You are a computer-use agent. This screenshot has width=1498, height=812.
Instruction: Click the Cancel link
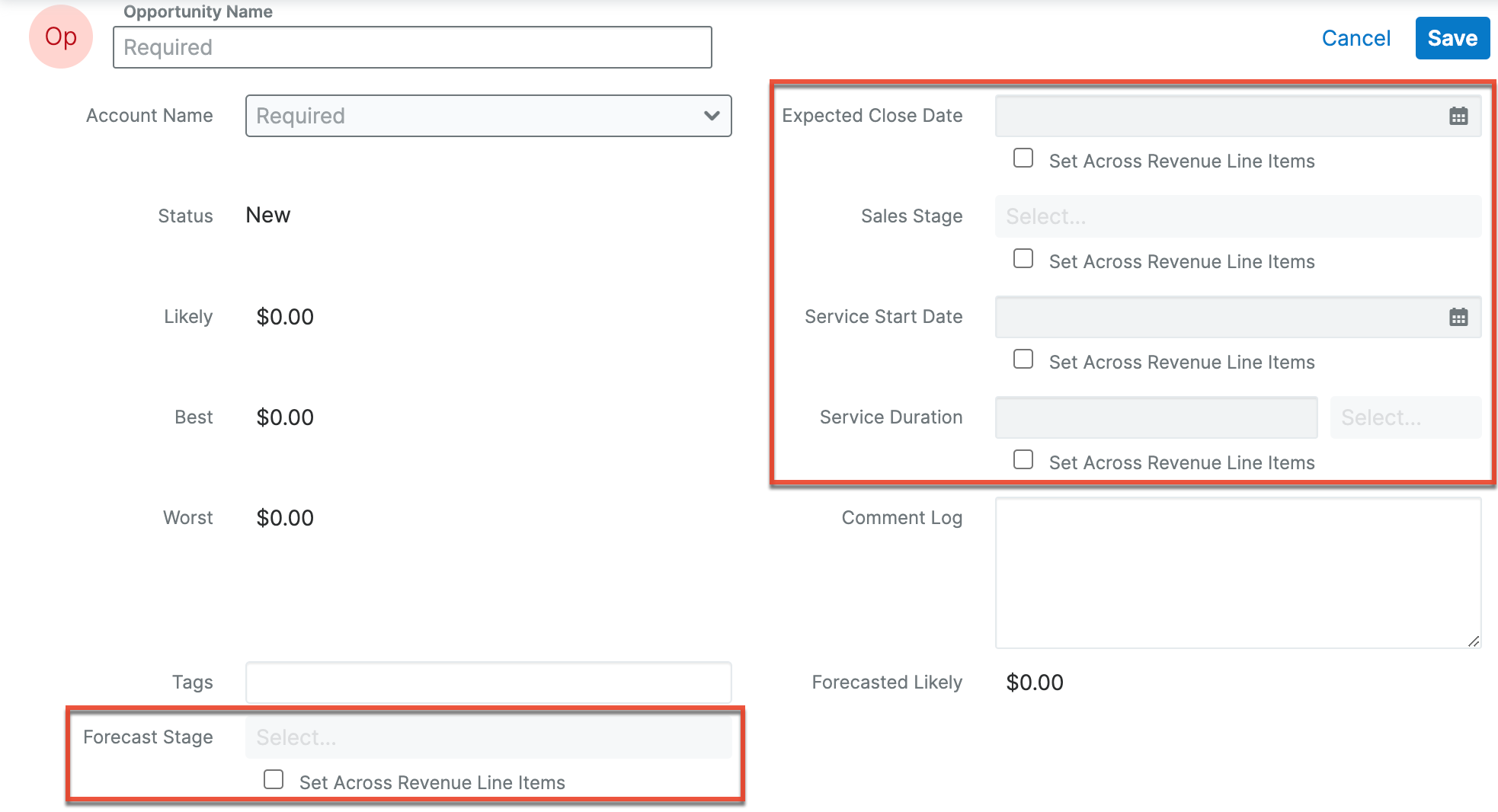[1356, 38]
